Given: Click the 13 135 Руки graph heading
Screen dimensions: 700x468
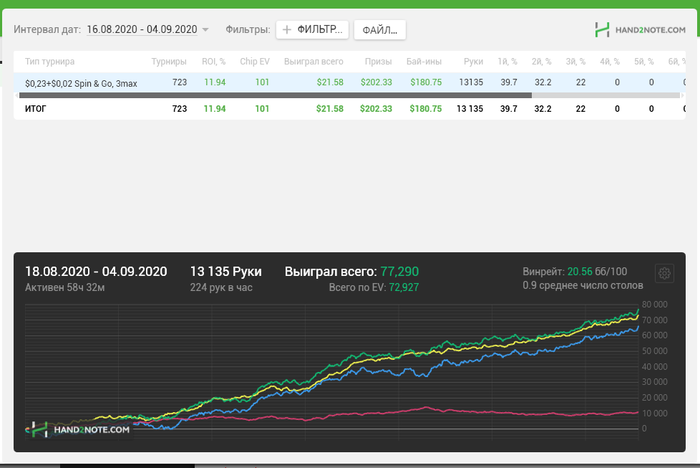Looking at the screenshot, I should point(226,272).
